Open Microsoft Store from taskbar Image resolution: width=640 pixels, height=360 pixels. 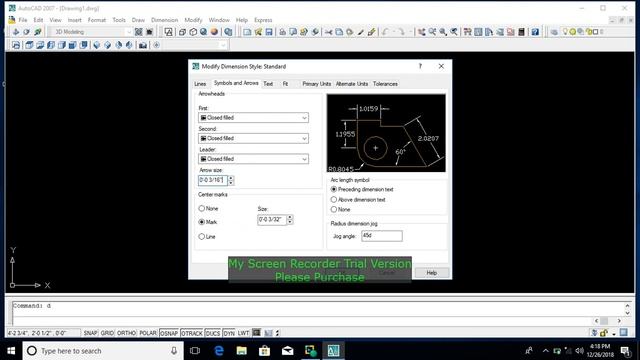point(264,351)
